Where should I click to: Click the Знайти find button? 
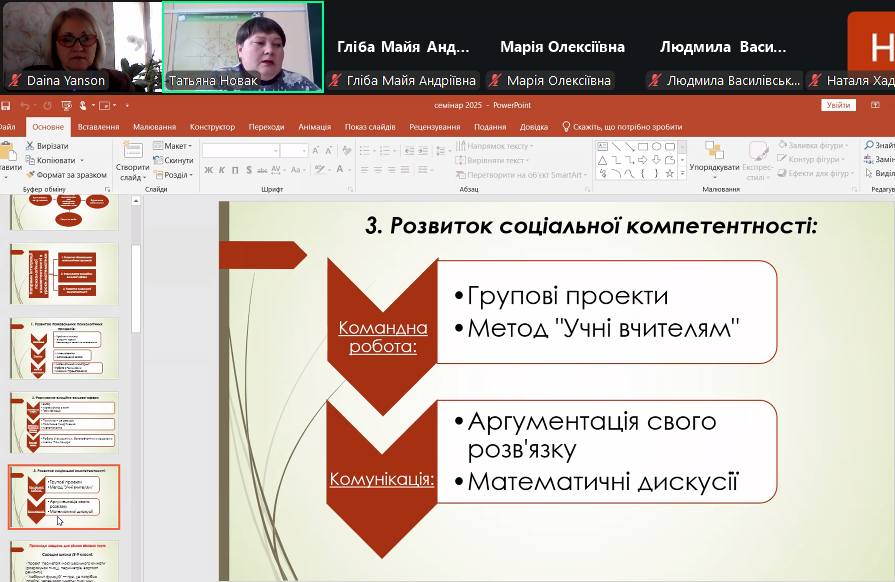coord(877,146)
